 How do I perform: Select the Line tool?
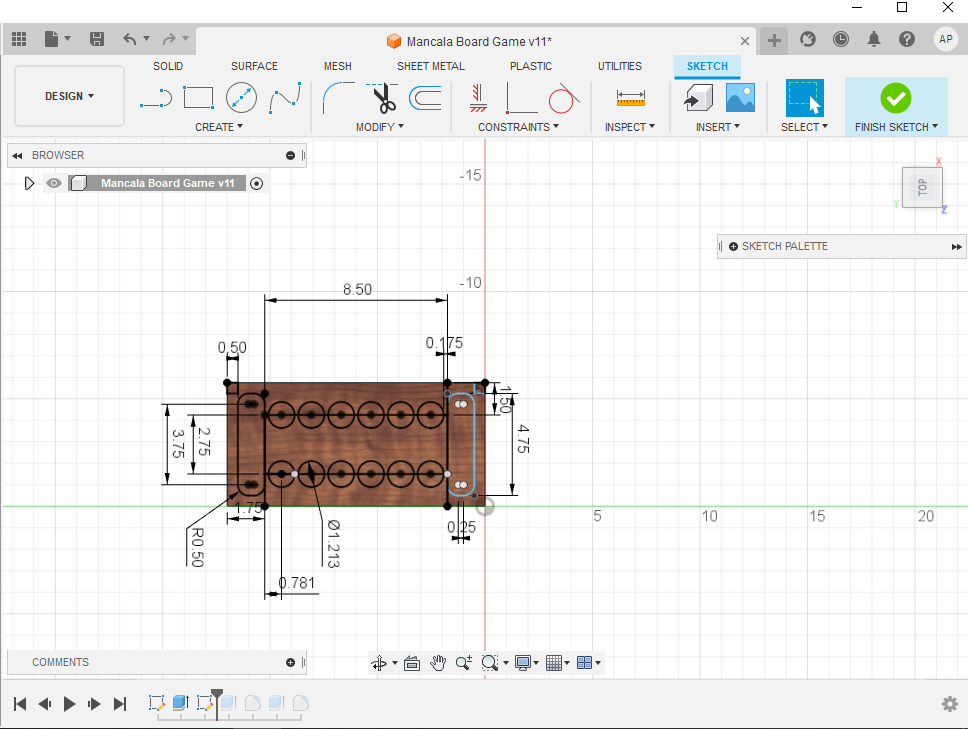coord(156,98)
